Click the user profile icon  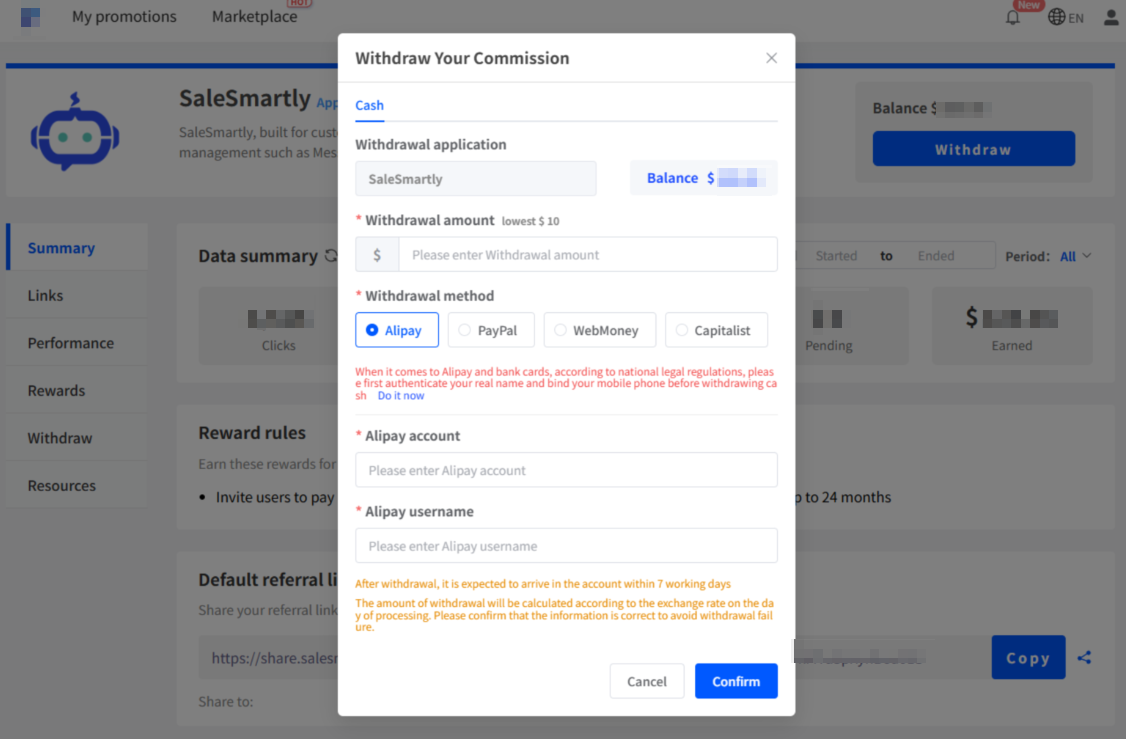pyautogui.click(x=1111, y=17)
